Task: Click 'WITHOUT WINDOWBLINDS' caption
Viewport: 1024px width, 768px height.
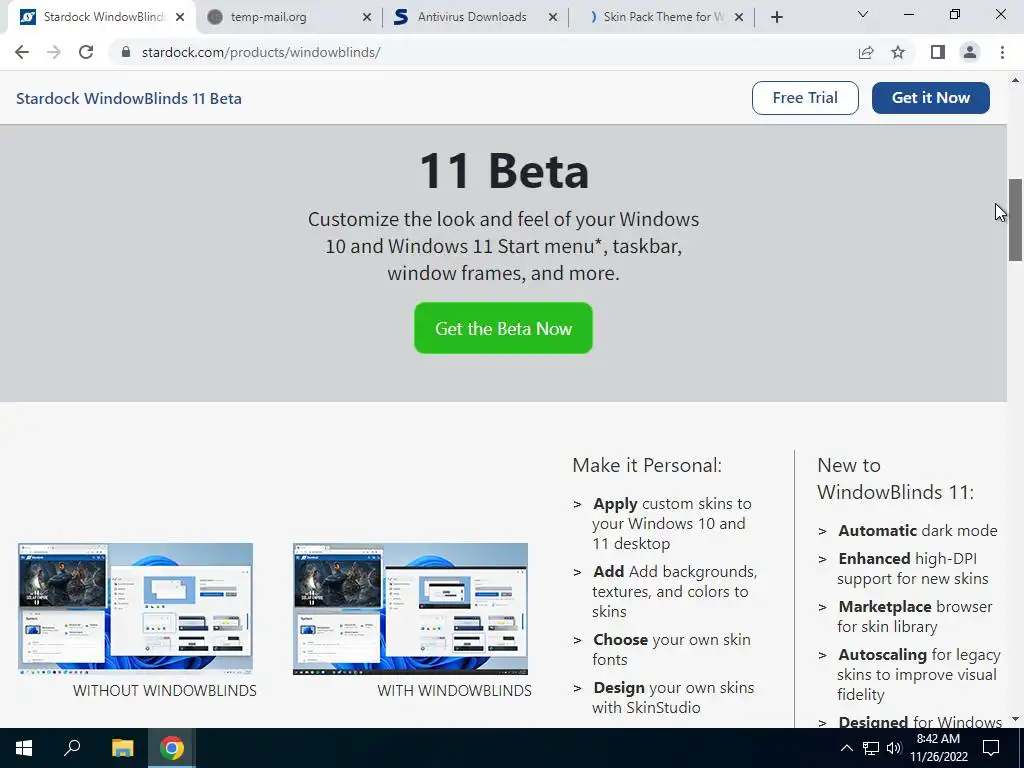Action: [165, 691]
